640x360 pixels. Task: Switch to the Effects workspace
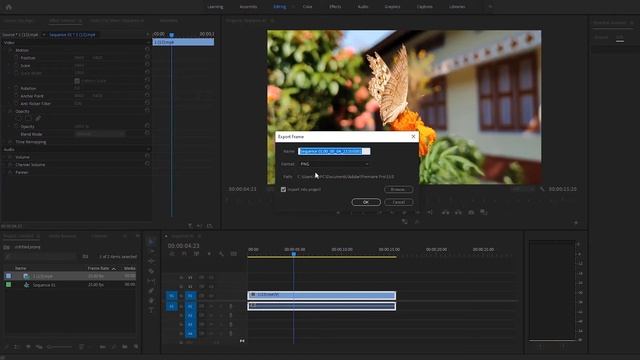(x=335, y=7)
